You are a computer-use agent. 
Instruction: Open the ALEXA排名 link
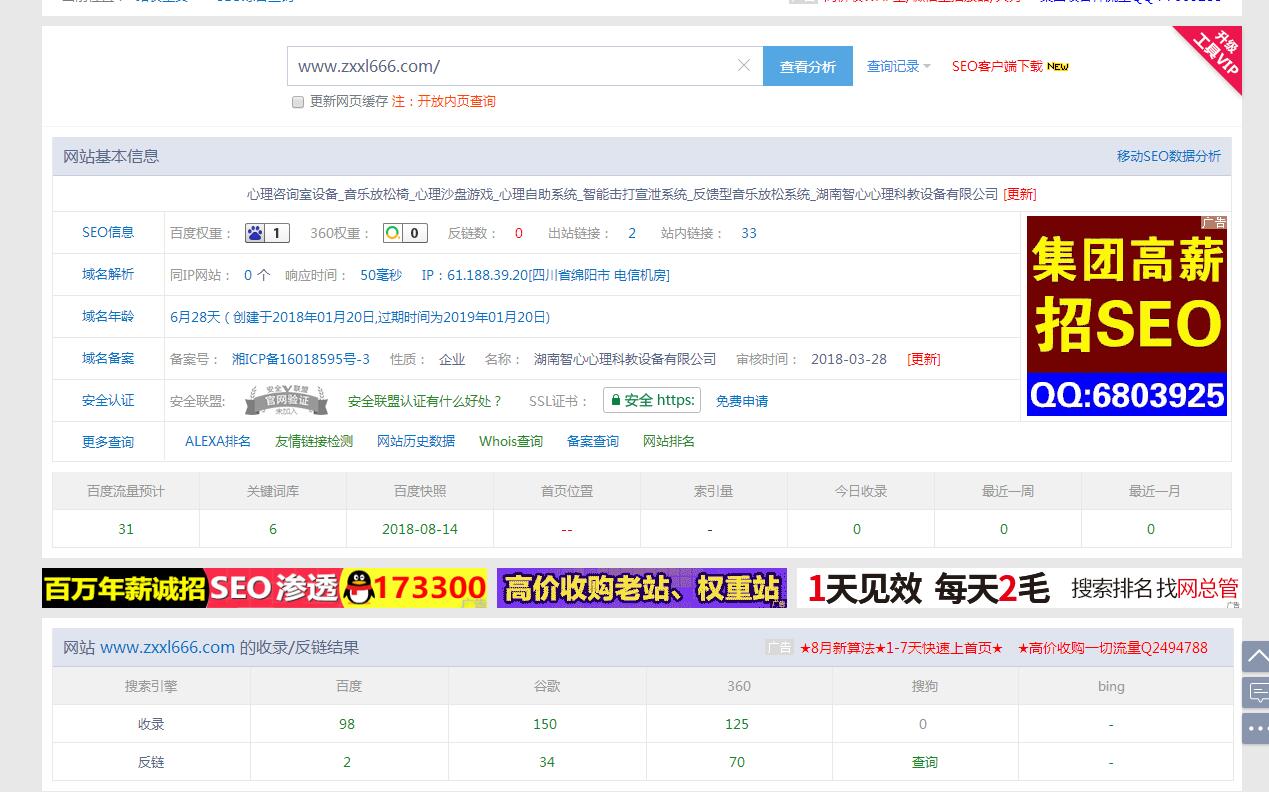[x=218, y=441]
